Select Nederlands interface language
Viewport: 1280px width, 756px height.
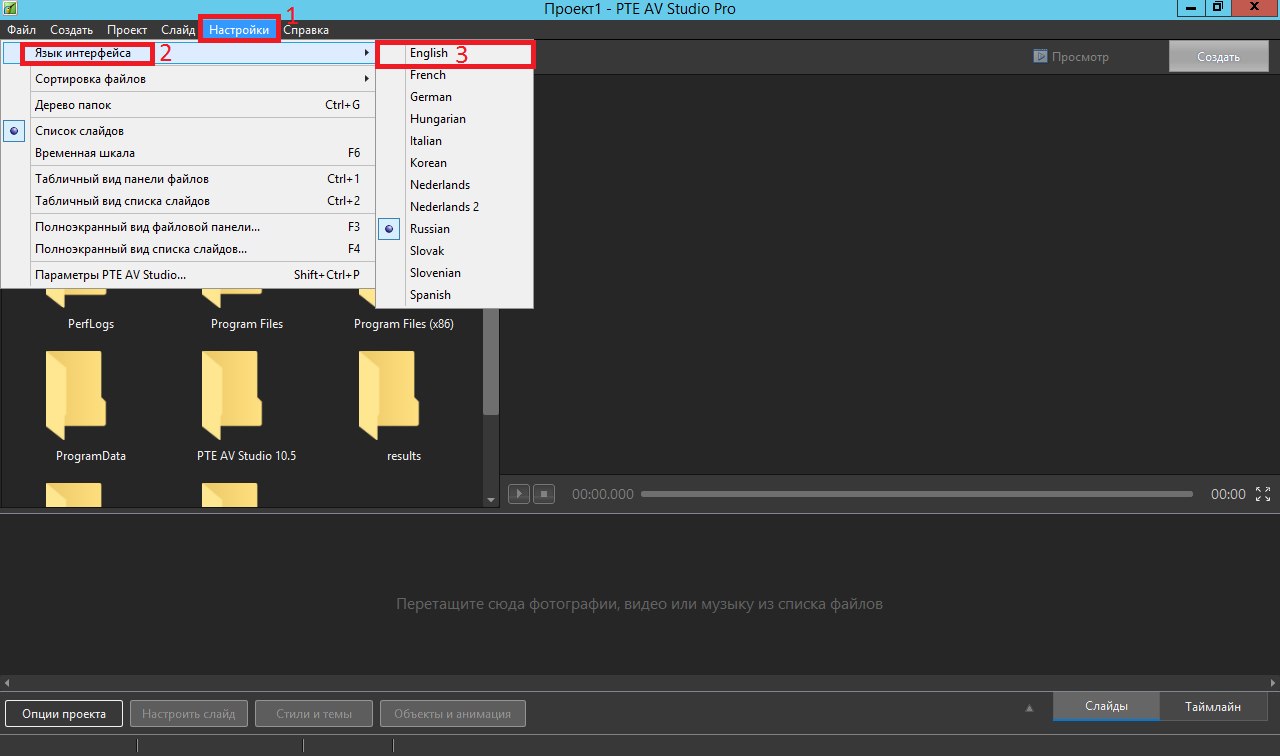455,185
